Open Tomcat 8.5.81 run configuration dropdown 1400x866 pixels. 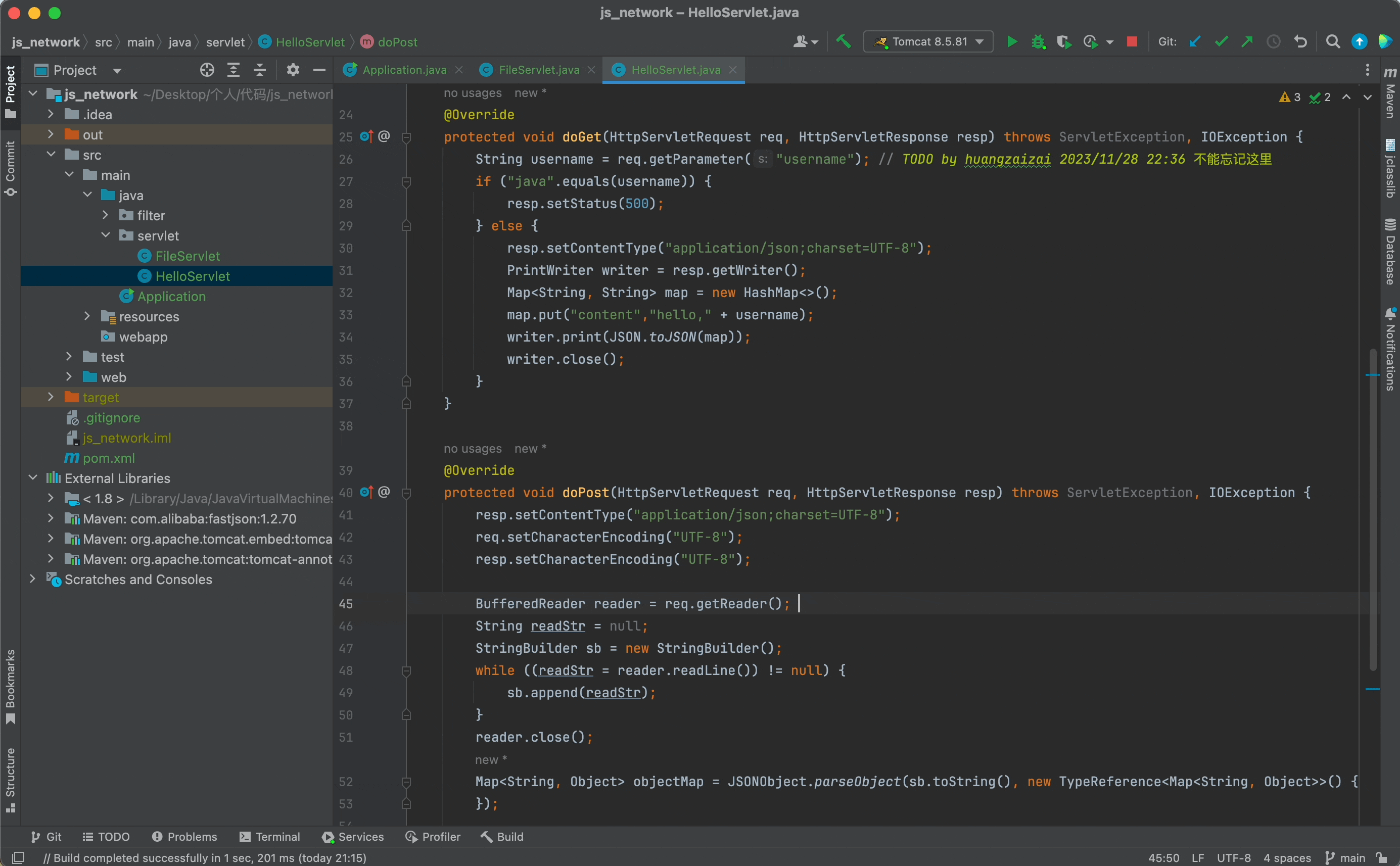click(x=928, y=42)
